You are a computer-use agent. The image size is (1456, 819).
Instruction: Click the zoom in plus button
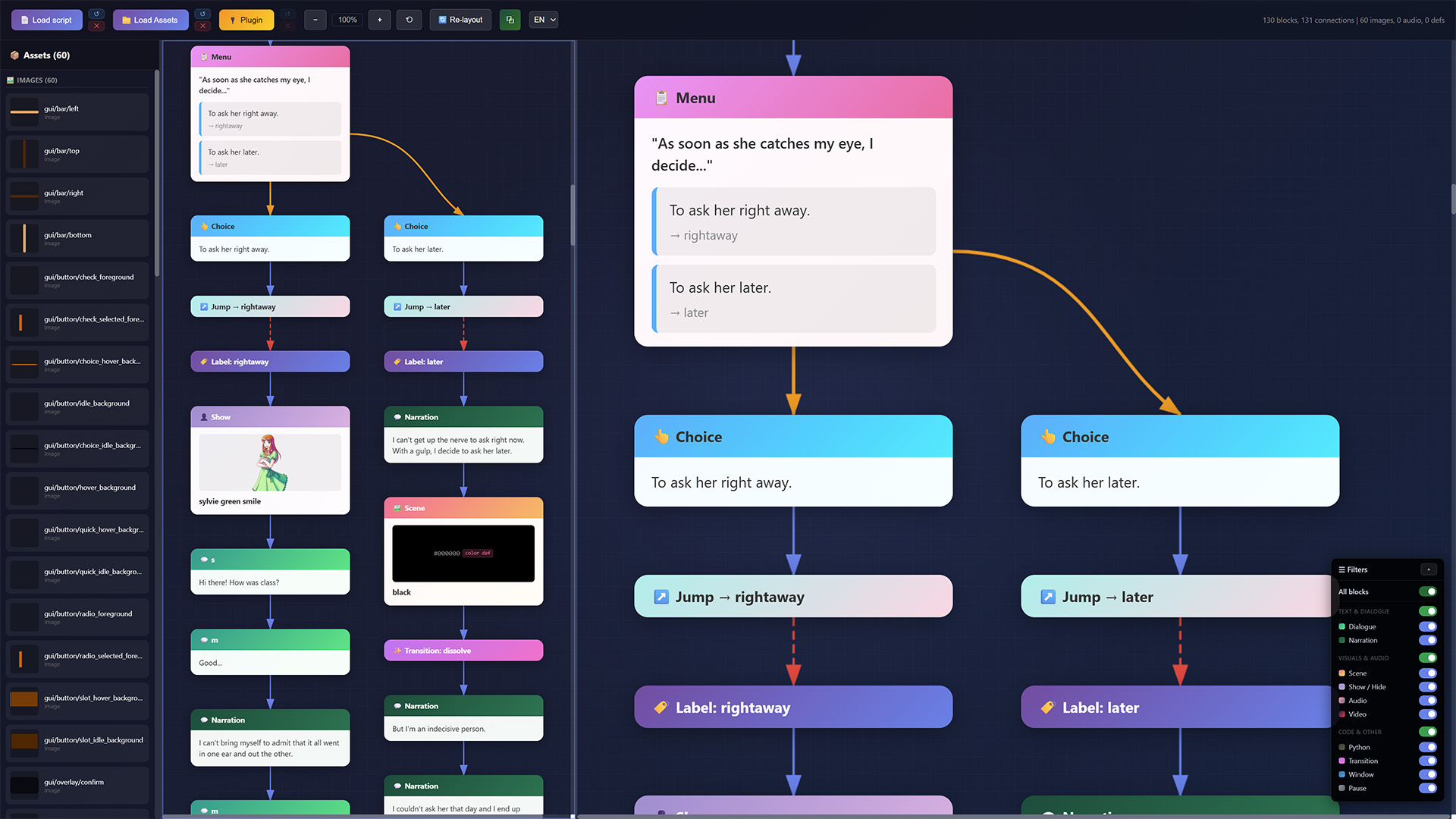pyautogui.click(x=379, y=20)
